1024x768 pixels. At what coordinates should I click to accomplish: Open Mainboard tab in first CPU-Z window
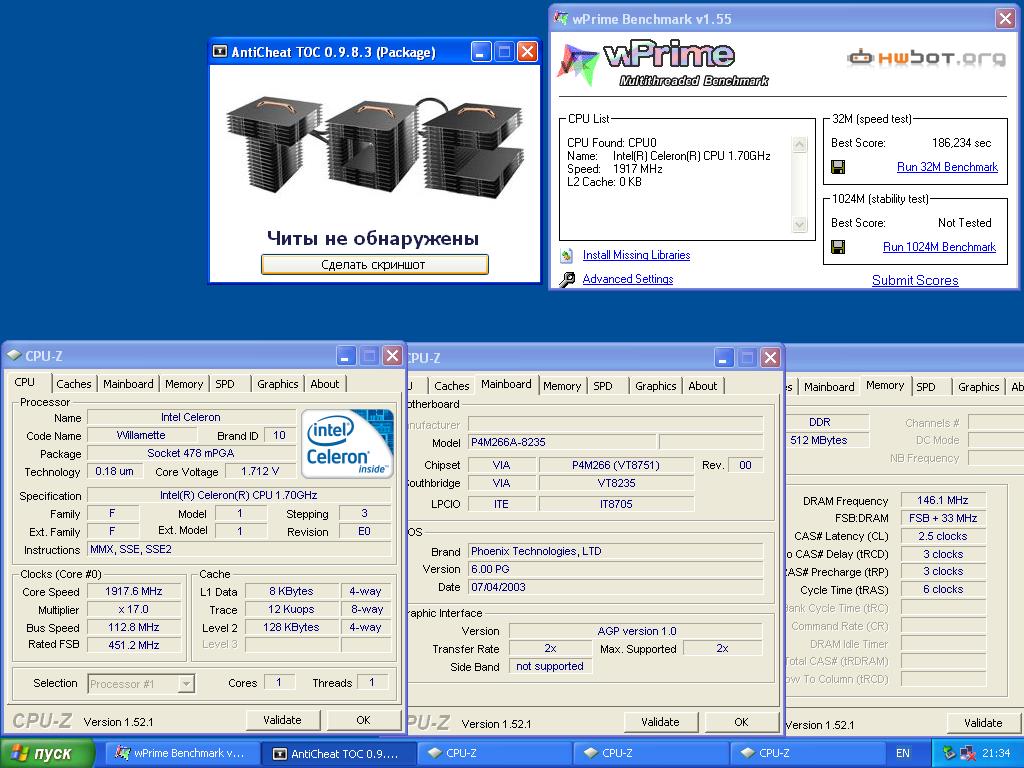click(x=128, y=384)
